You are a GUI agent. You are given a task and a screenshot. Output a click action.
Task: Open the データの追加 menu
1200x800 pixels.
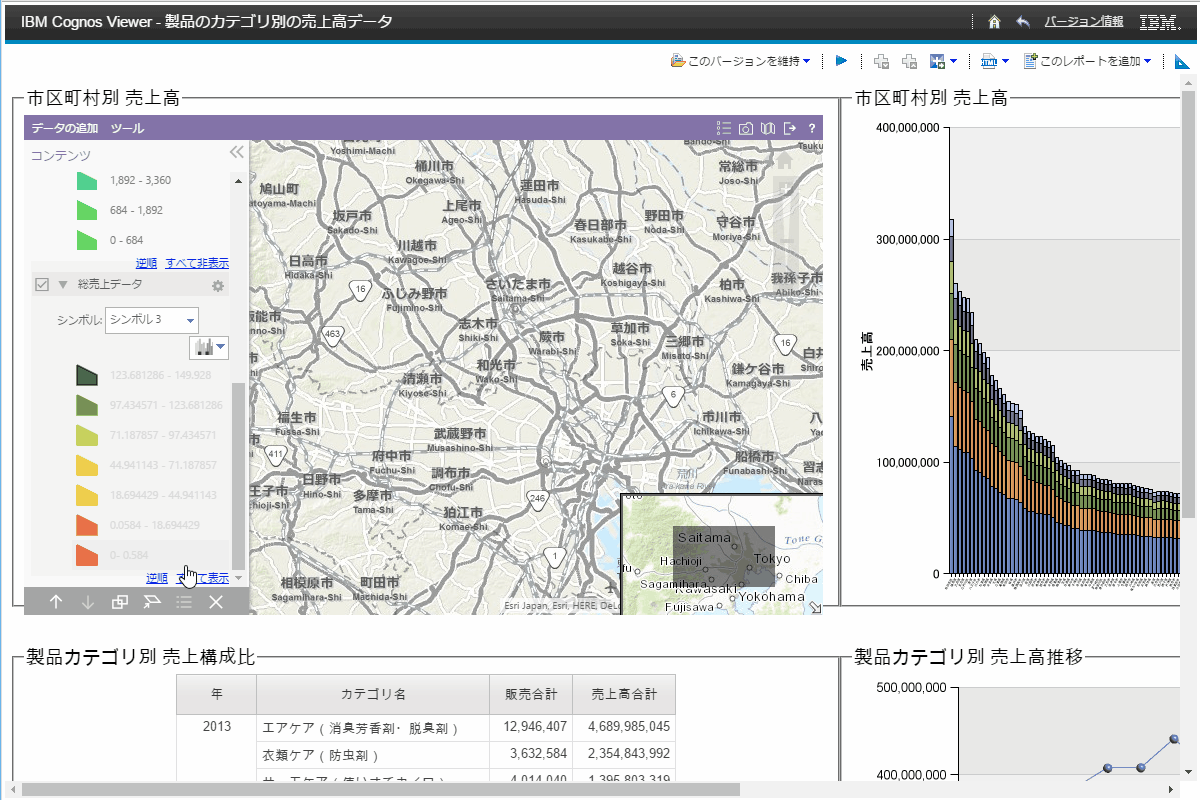tap(64, 128)
